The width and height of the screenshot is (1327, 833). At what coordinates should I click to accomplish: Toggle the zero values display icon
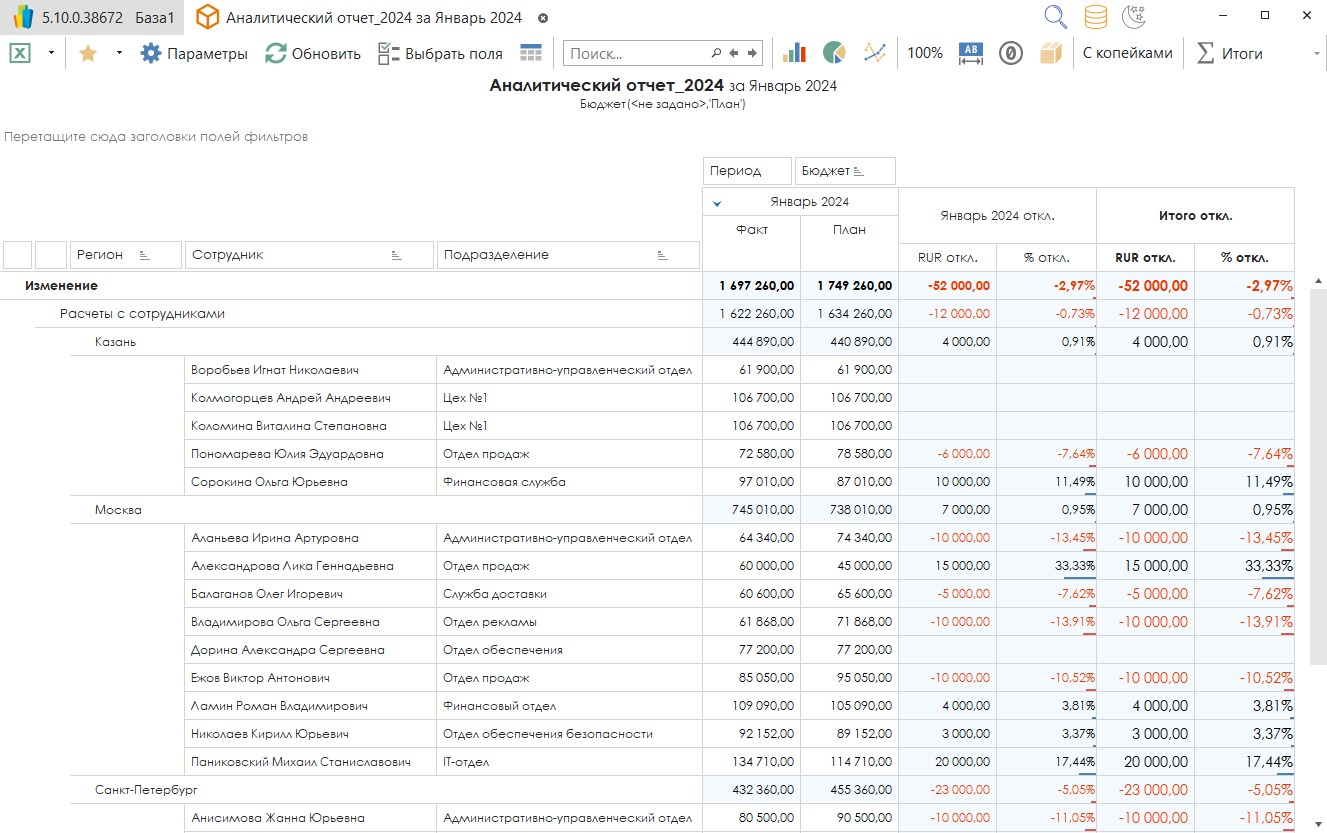(1011, 54)
